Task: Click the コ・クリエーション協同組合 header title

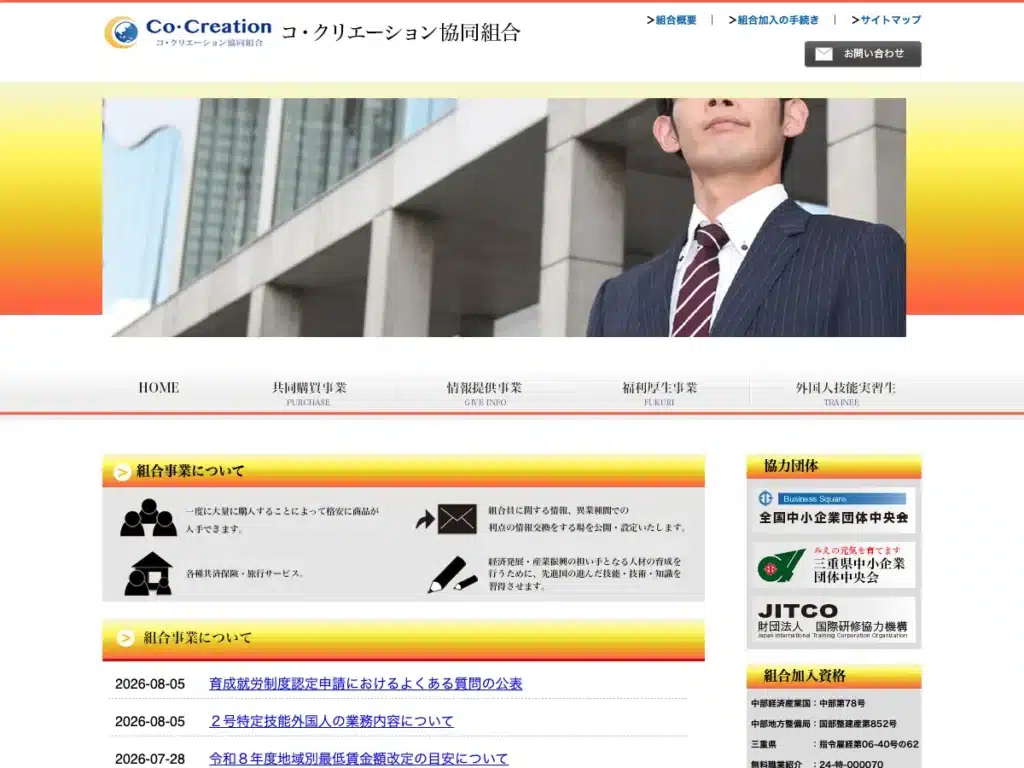Action: click(x=400, y=33)
